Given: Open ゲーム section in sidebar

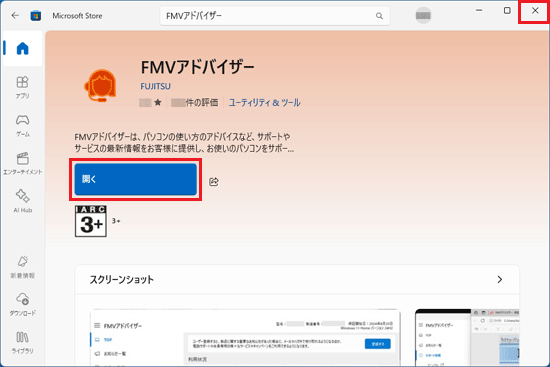Looking at the screenshot, I should click(x=22, y=126).
